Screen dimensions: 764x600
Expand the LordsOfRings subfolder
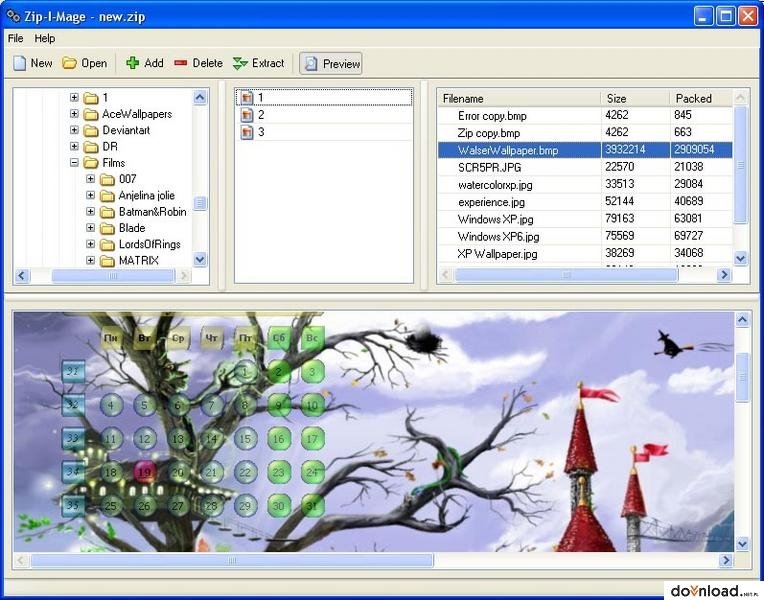[91, 244]
